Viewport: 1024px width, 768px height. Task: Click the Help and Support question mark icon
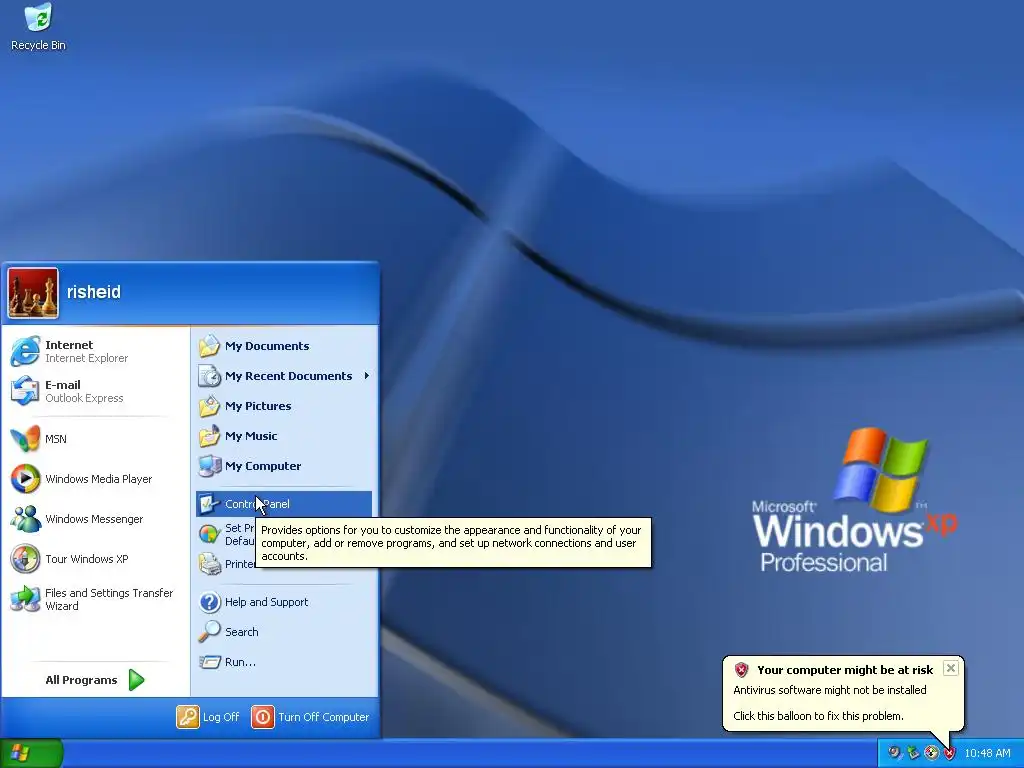click(210, 602)
